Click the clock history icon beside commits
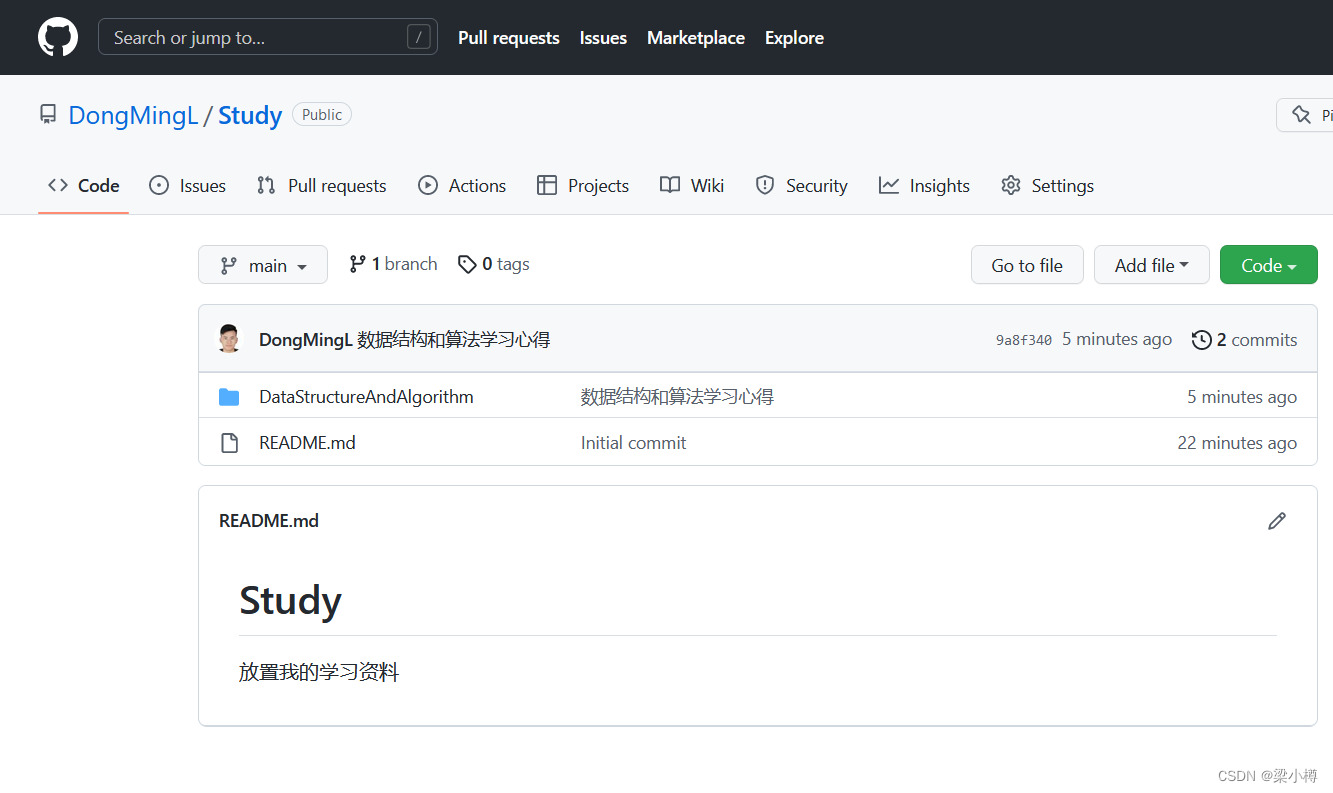 pos(1201,340)
